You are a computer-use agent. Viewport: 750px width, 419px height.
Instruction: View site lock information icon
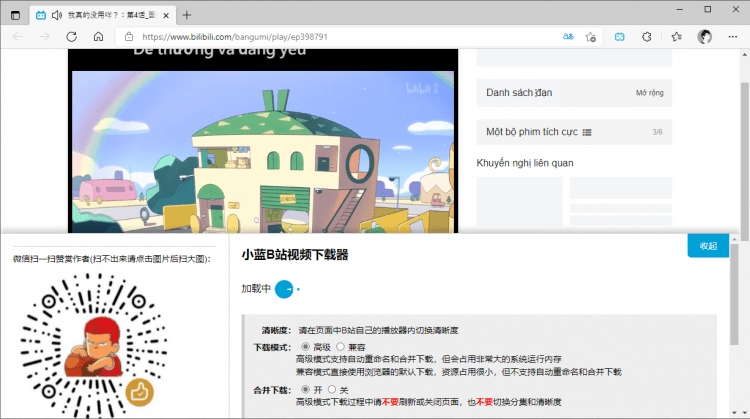tap(129, 37)
